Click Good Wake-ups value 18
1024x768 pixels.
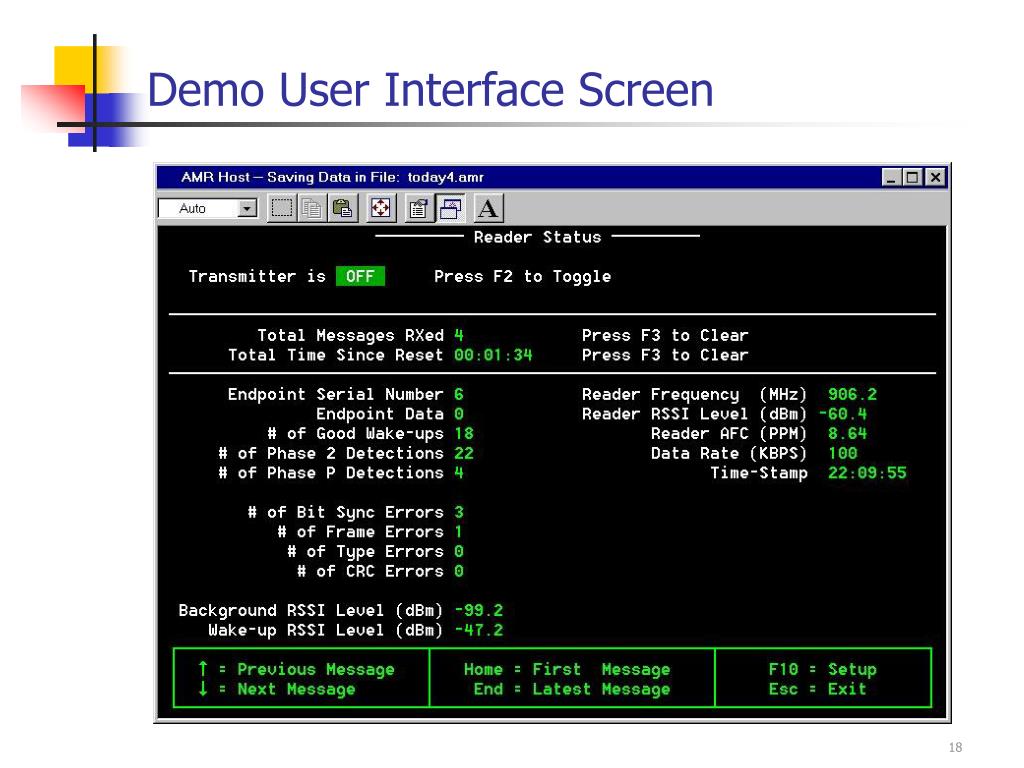point(464,434)
